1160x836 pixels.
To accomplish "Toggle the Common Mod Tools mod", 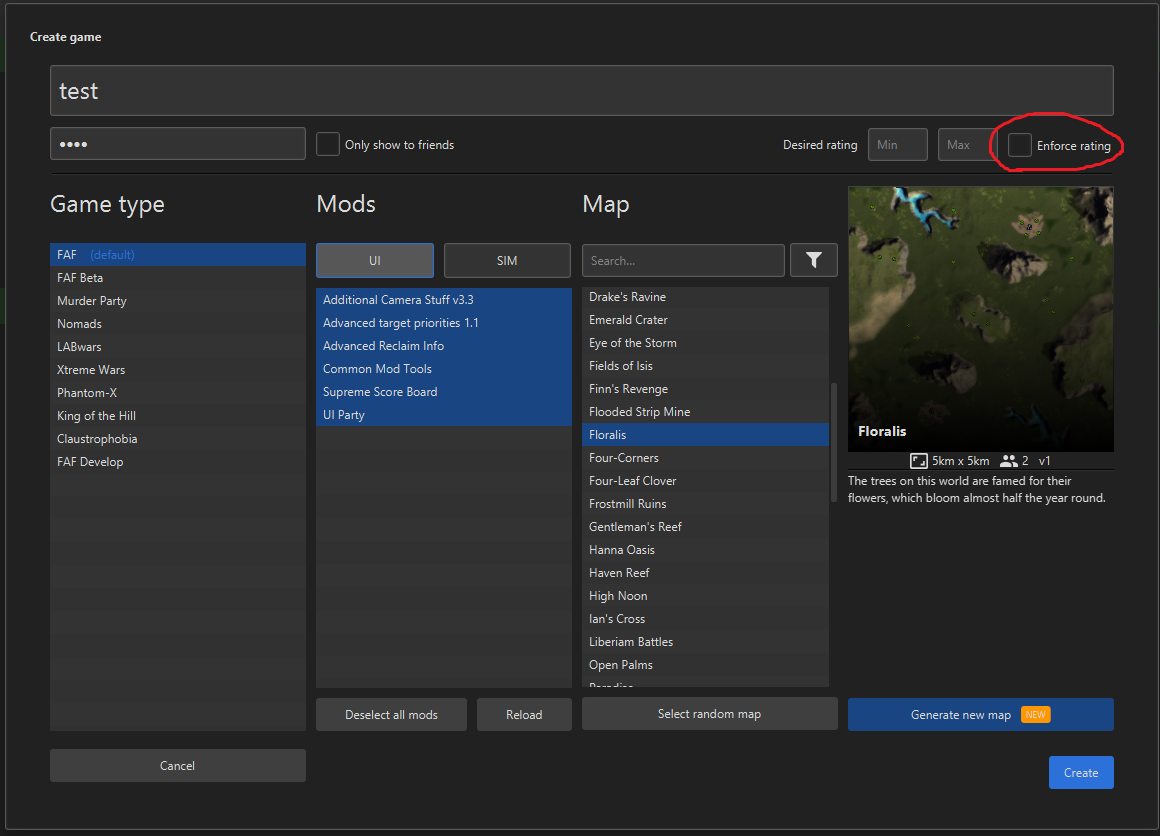I will [x=444, y=368].
